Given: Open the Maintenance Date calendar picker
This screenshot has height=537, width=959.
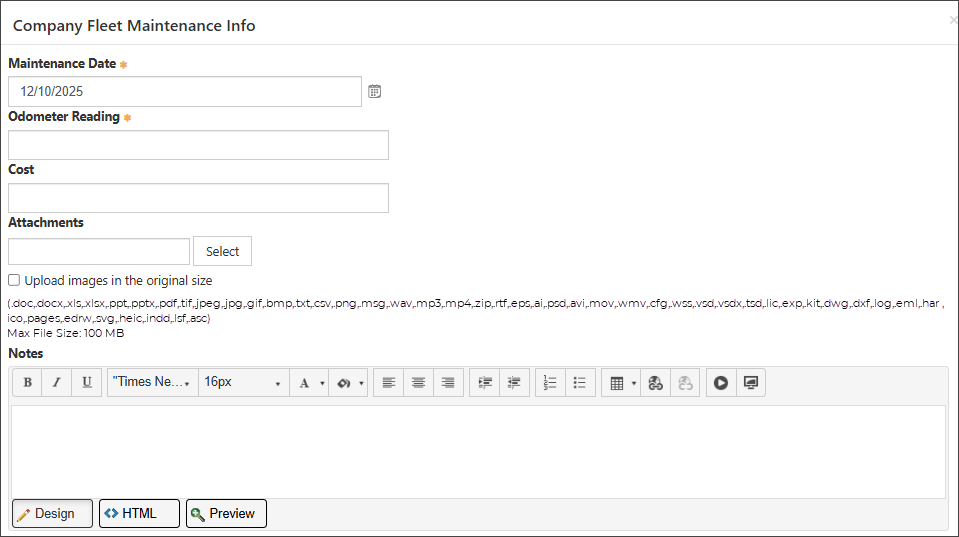Looking at the screenshot, I should [374, 91].
